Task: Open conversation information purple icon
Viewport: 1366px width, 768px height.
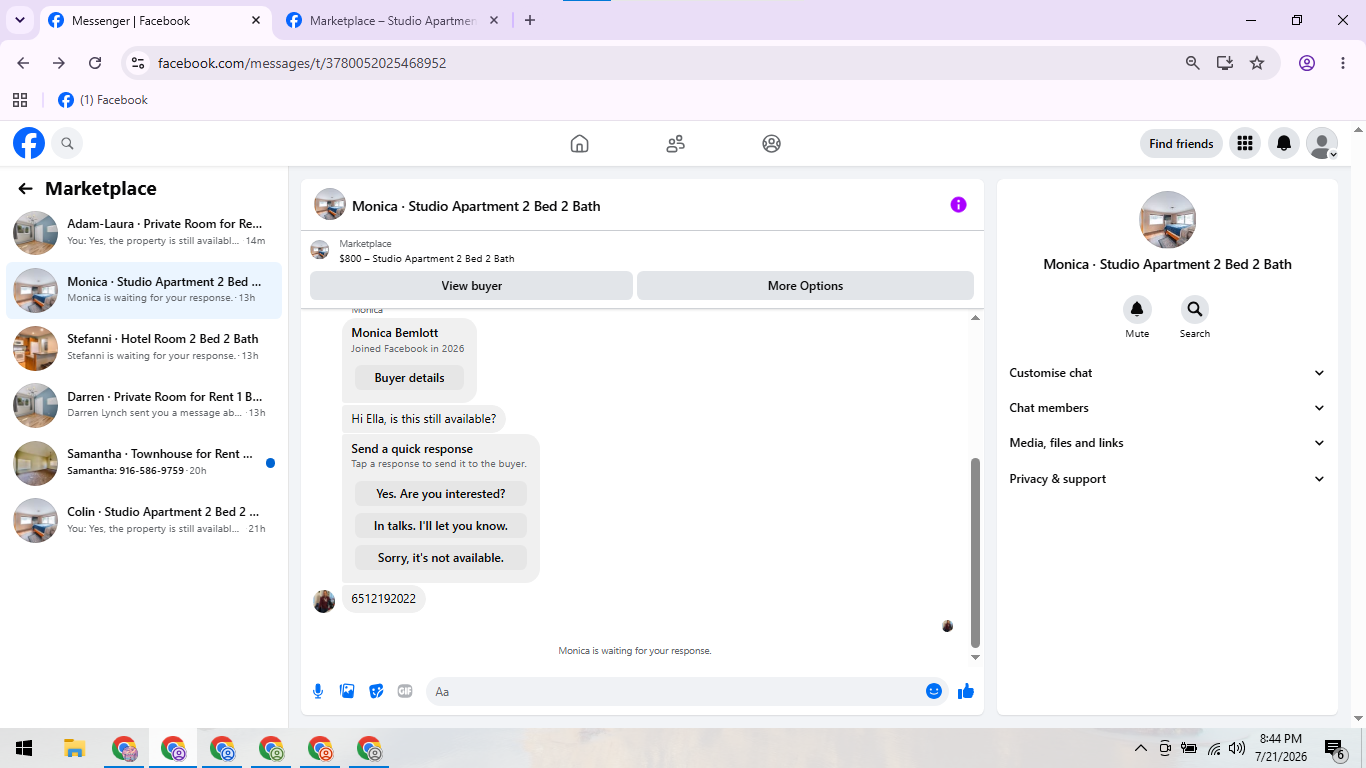Action: click(958, 204)
